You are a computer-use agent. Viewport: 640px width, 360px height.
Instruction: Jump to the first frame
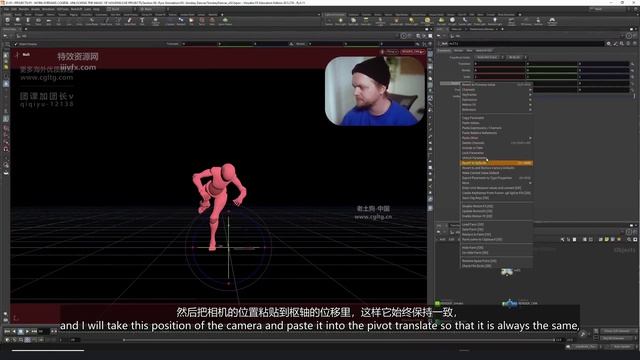[x=7, y=331]
